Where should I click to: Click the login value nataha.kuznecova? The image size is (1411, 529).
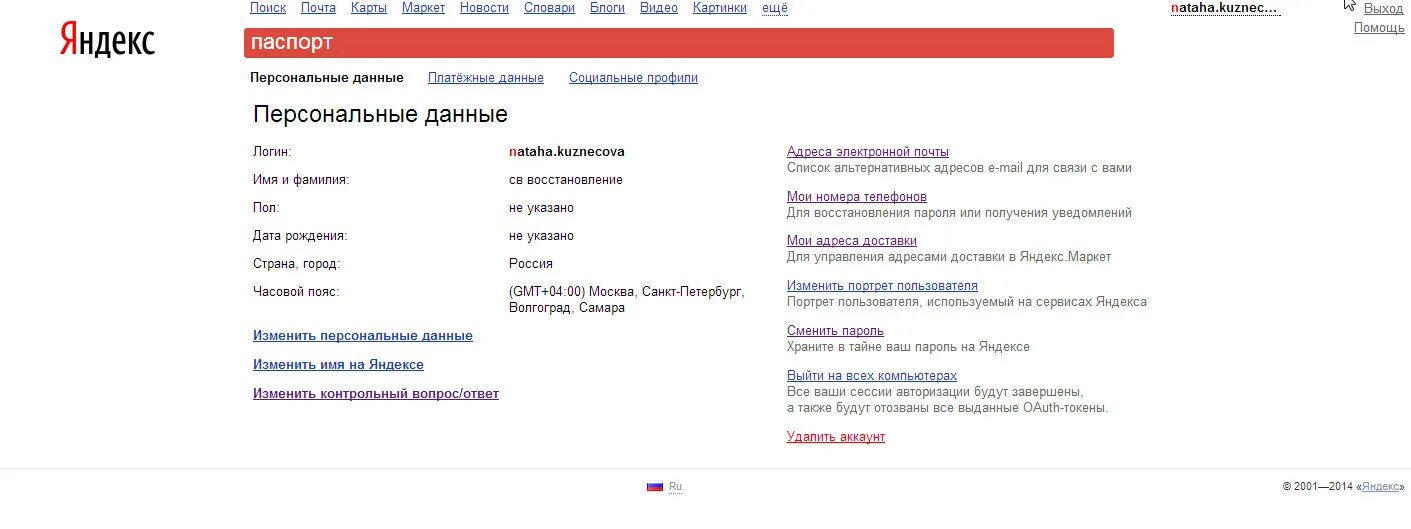[x=567, y=152]
